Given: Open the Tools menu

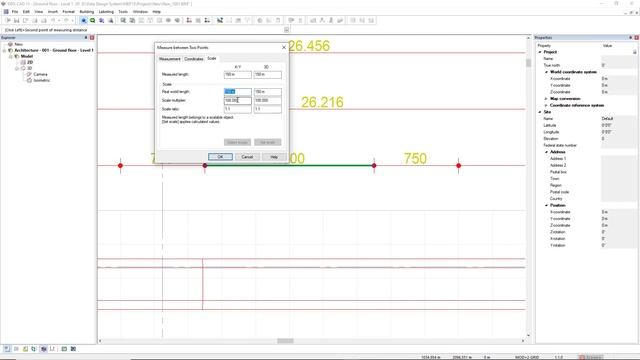Looking at the screenshot, I should (123, 12).
